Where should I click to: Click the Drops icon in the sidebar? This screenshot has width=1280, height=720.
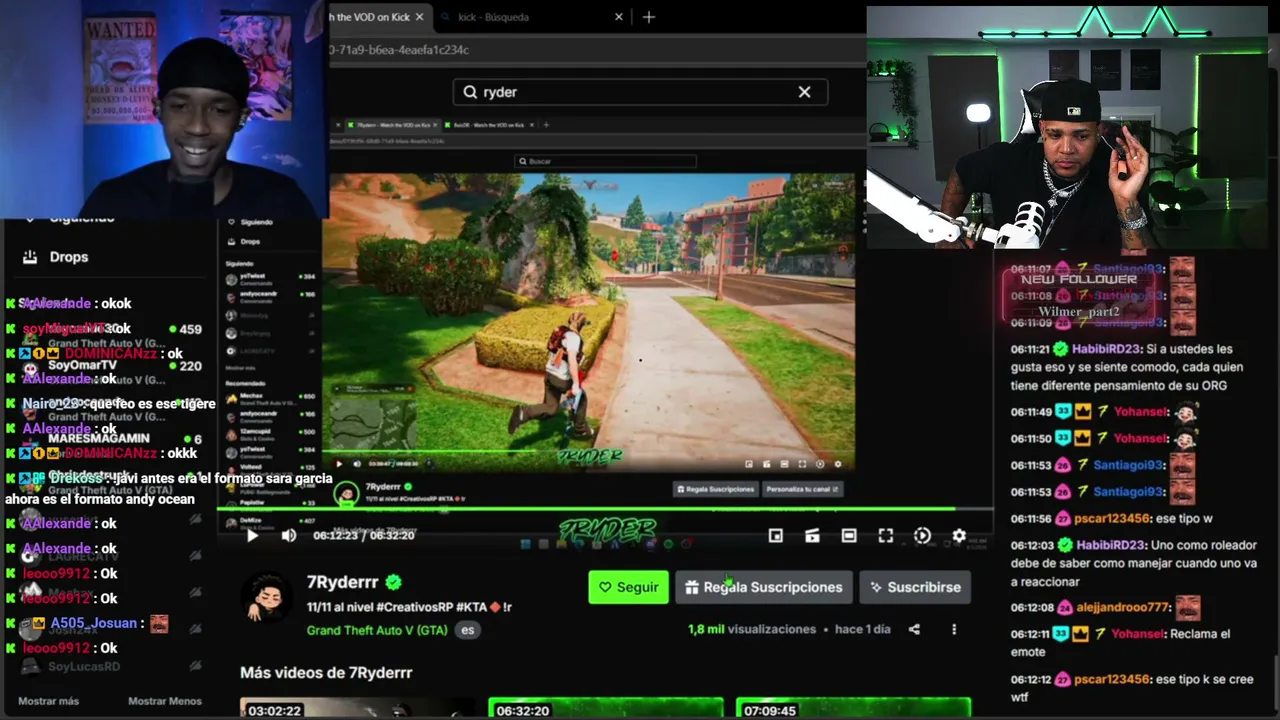click(x=30, y=257)
